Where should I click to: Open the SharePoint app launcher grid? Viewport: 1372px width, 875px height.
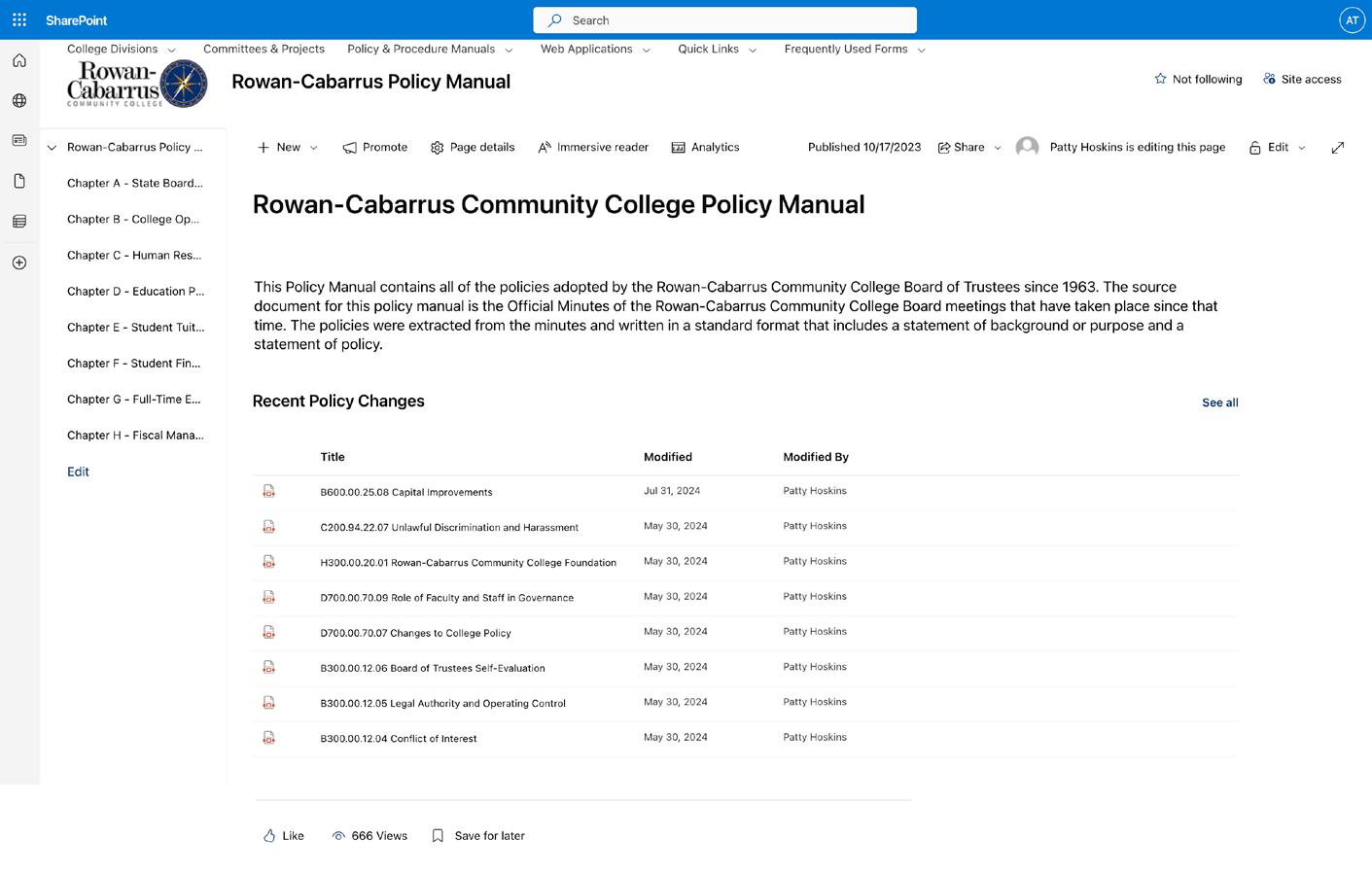pyautogui.click(x=19, y=19)
